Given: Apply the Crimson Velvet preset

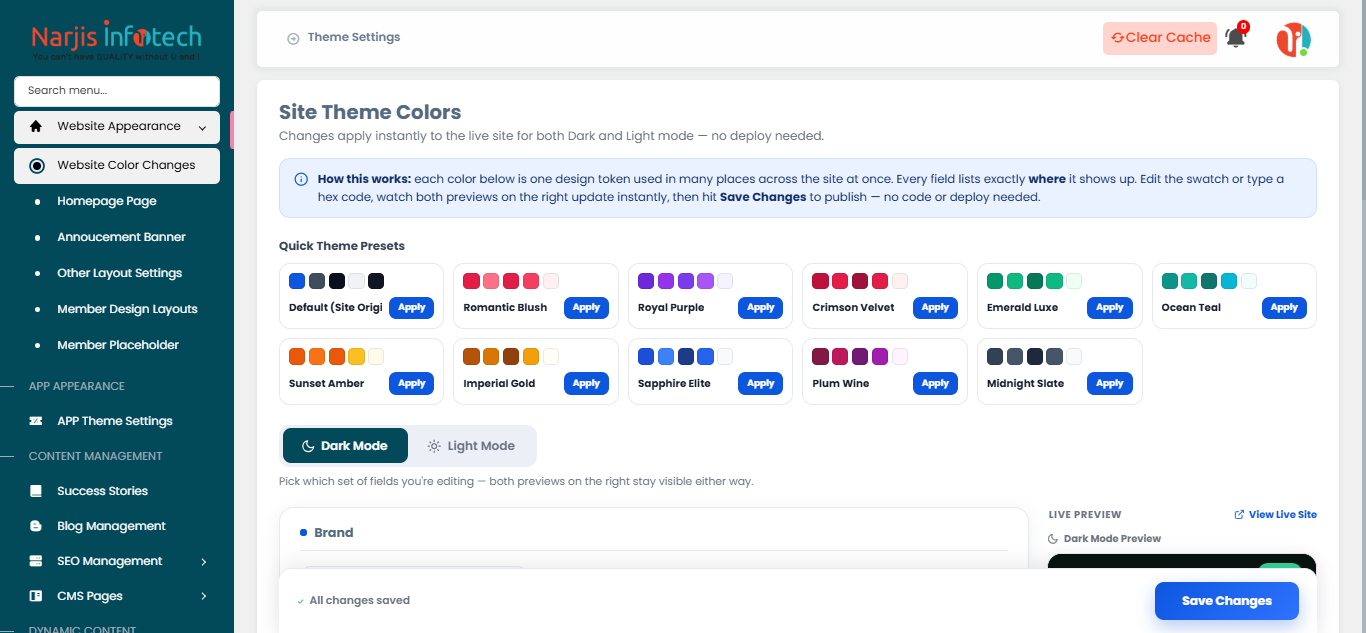Looking at the screenshot, I should point(935,308).
